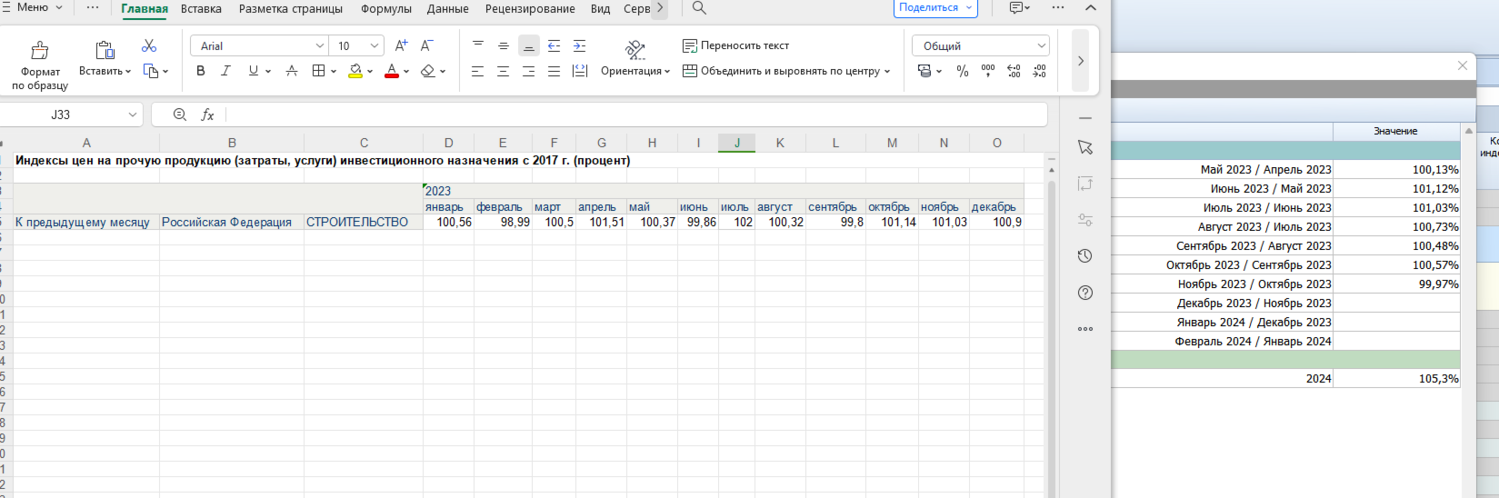Screen dimensions: 1499x498
Task: Toggle strikethrough formatting
Action: tap(292, 71)
